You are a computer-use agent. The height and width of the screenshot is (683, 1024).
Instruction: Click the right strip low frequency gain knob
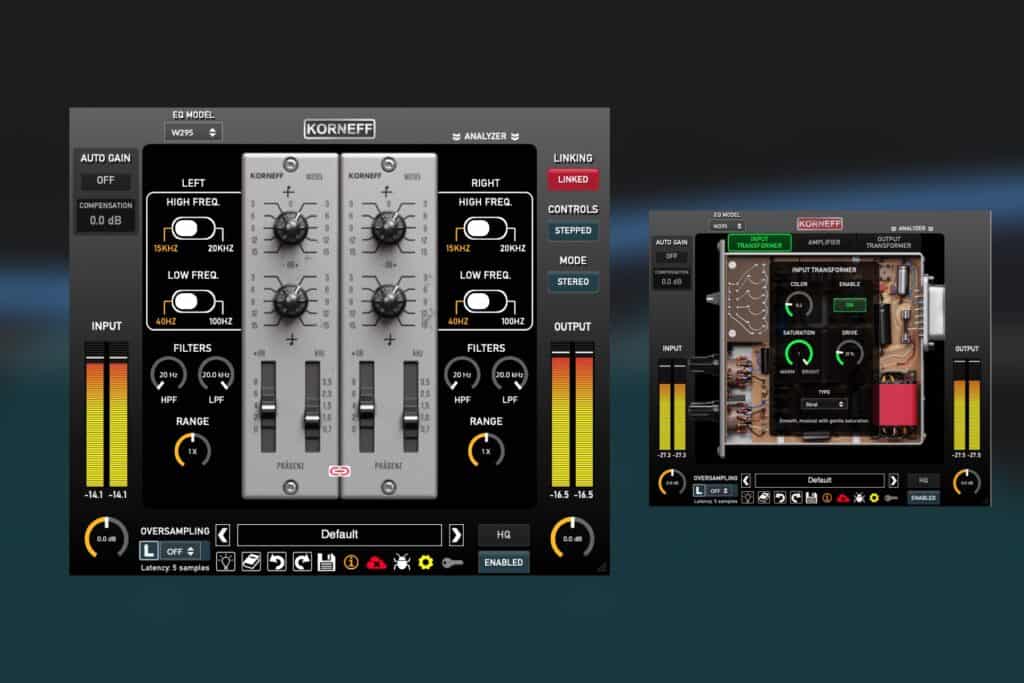(389, 301)
